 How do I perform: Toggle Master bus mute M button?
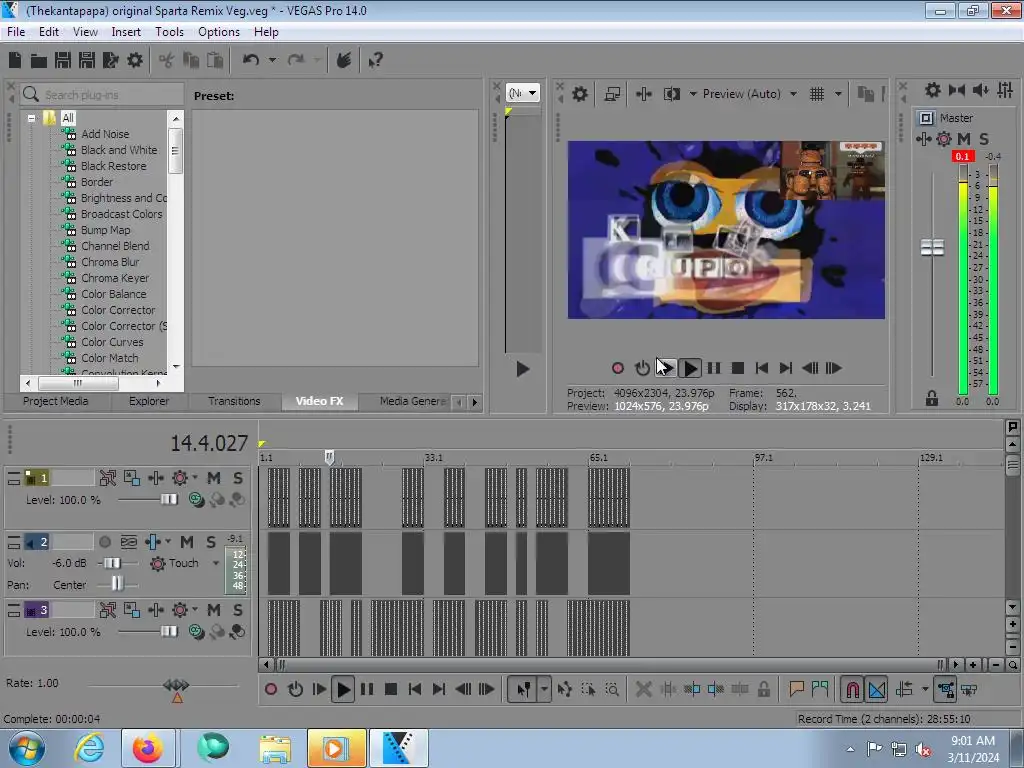[x=964, y=139]
